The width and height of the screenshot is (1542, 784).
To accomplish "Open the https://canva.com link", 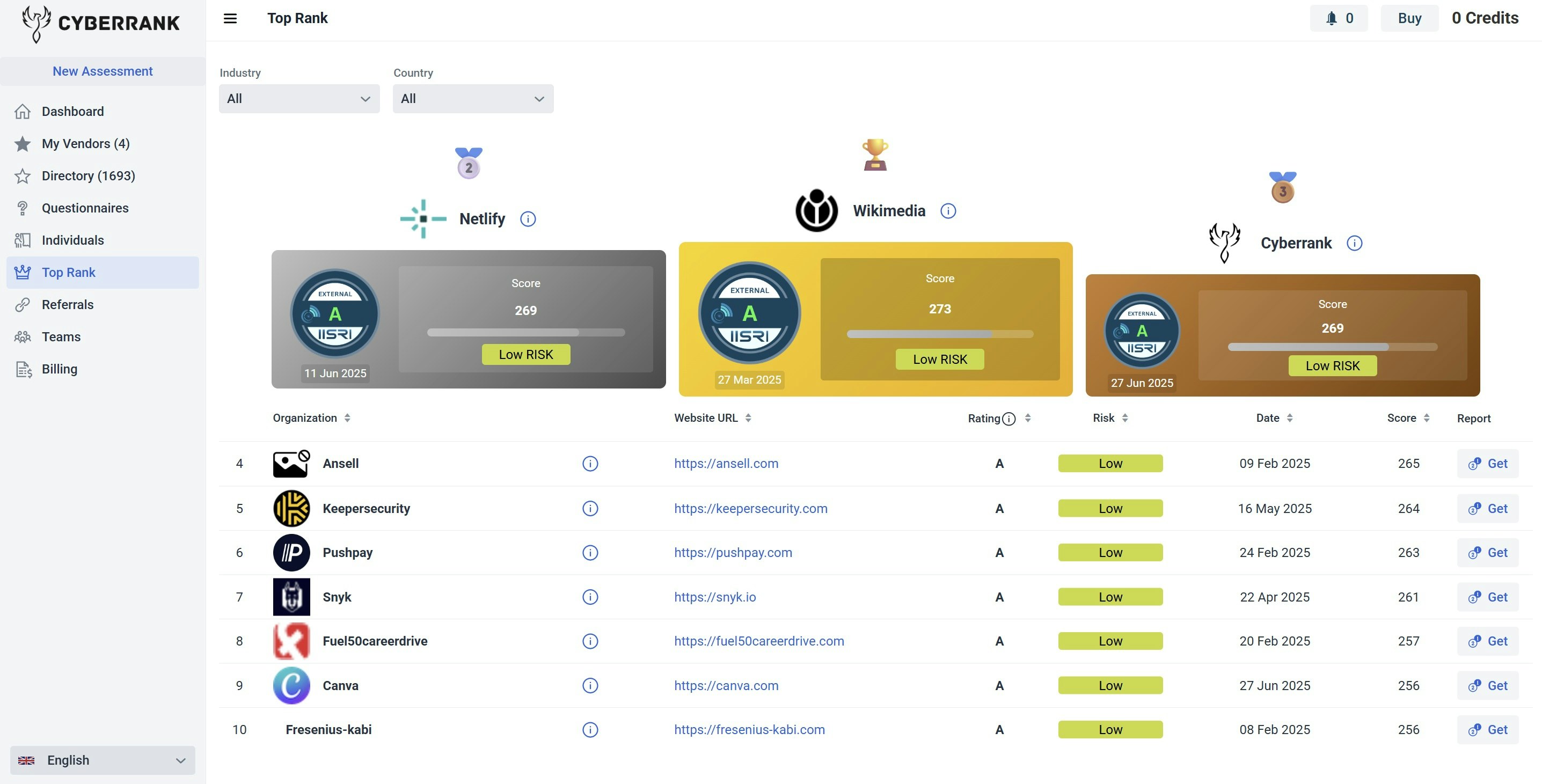I will tap(726, 686).
